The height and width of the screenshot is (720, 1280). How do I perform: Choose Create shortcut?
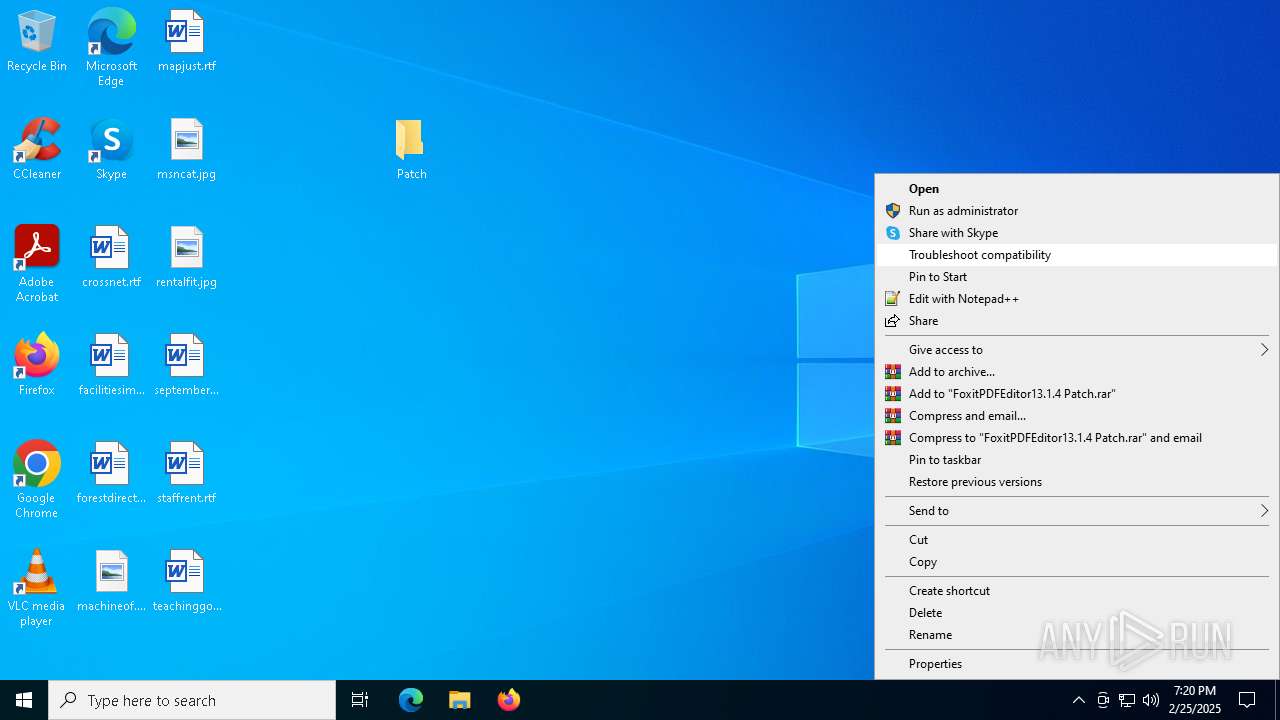1077,591
